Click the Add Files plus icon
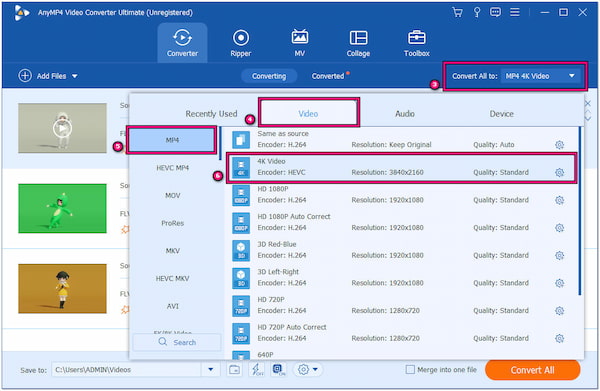 (25, 76)
